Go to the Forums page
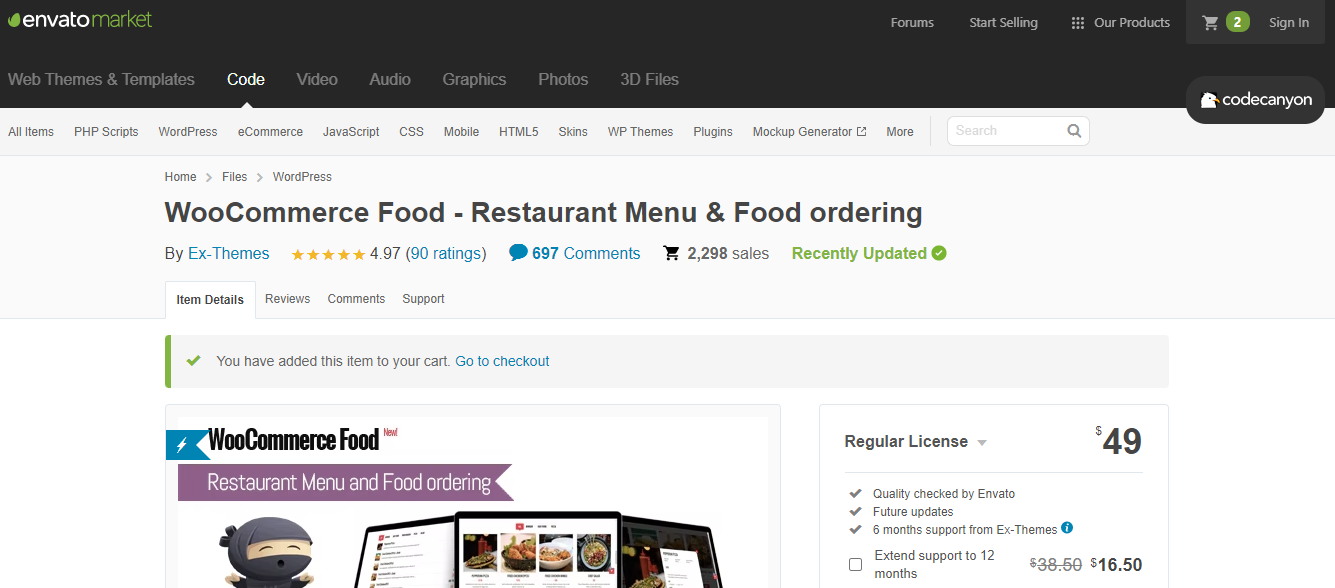Screen dimensions: 1335x588 tap(912, 23)
